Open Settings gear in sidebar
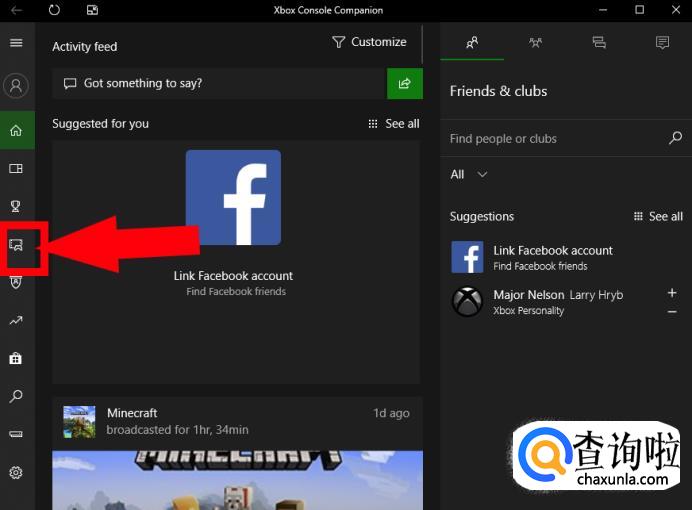The height and width of the screenshot is (510, 692). pyautogui.click(x=16, y=472)
